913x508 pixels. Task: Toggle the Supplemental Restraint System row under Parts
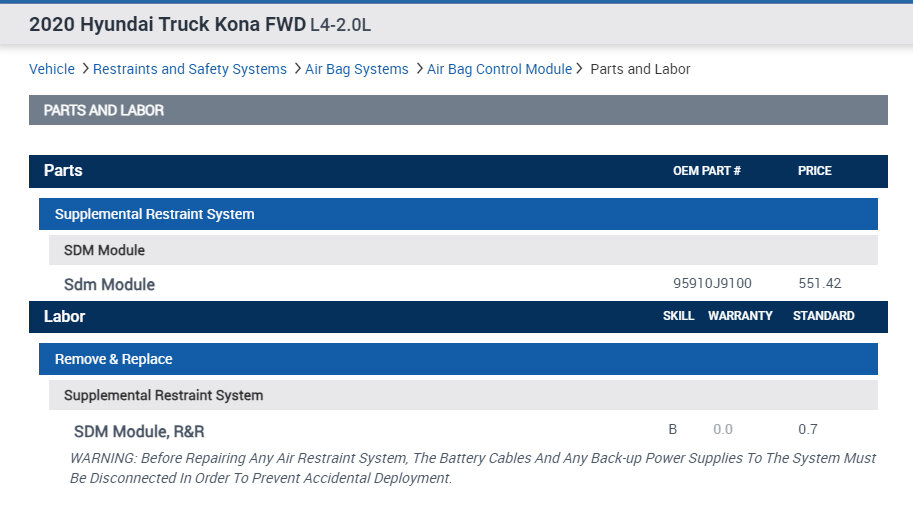point(154,214)
